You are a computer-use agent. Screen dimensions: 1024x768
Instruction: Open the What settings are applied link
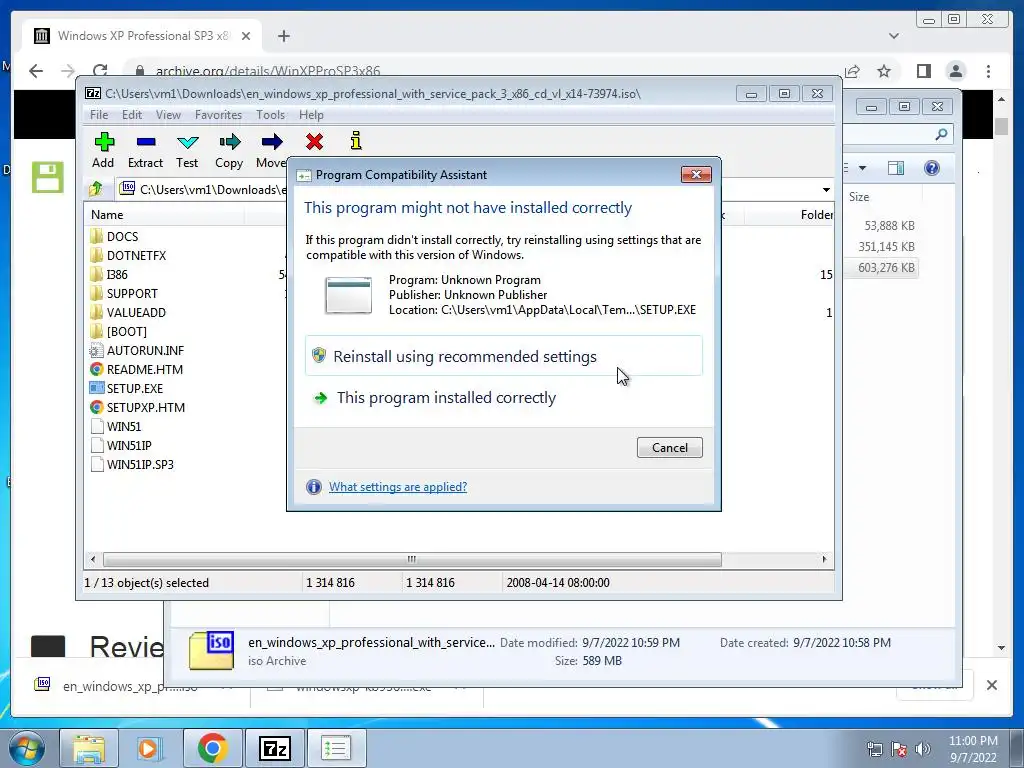click(398, 487)
